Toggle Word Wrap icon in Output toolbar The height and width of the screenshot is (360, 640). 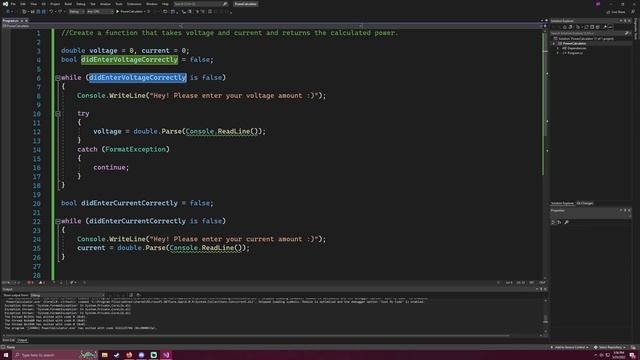coord(138,295)
